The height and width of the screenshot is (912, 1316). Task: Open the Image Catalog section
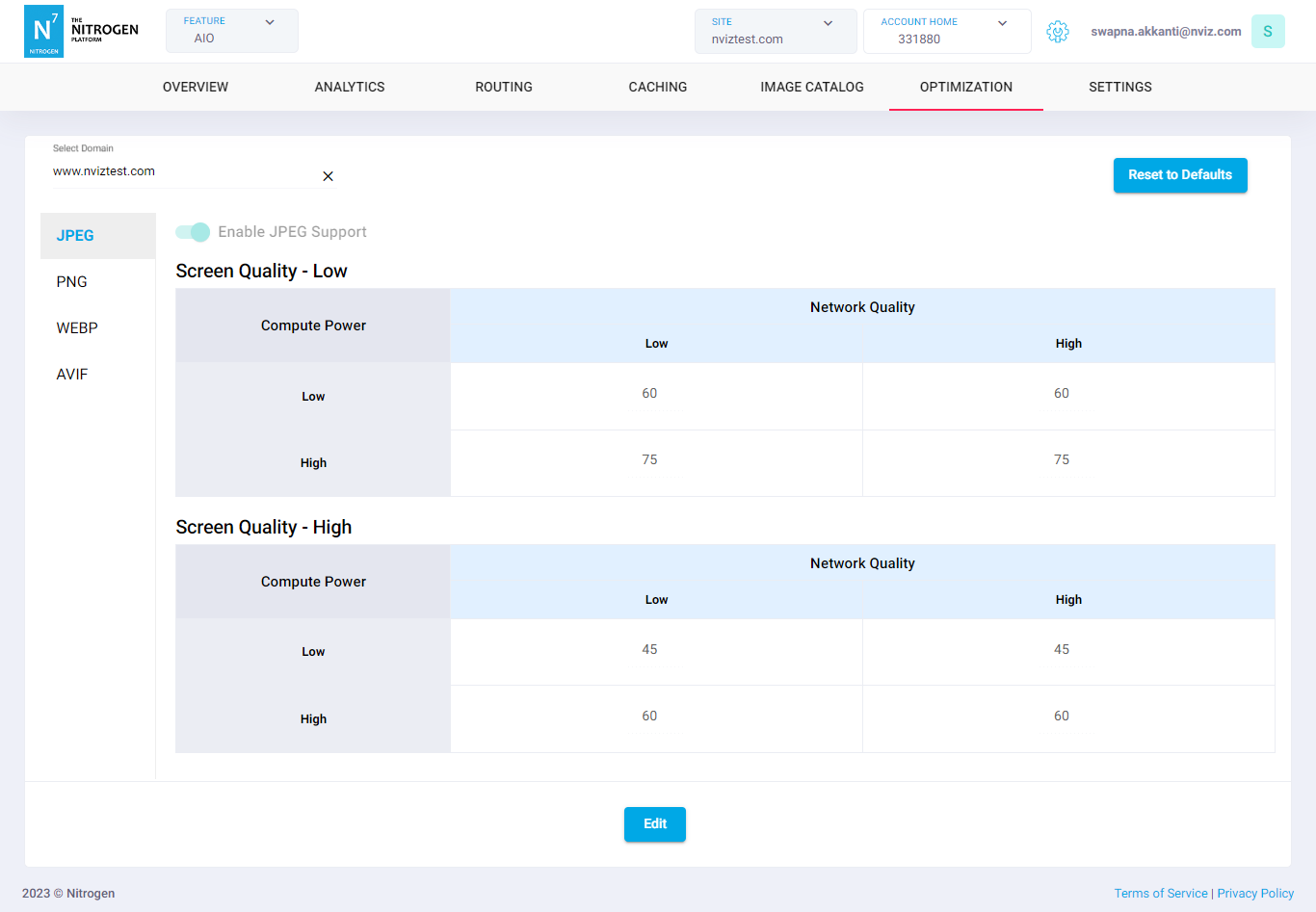811,87
